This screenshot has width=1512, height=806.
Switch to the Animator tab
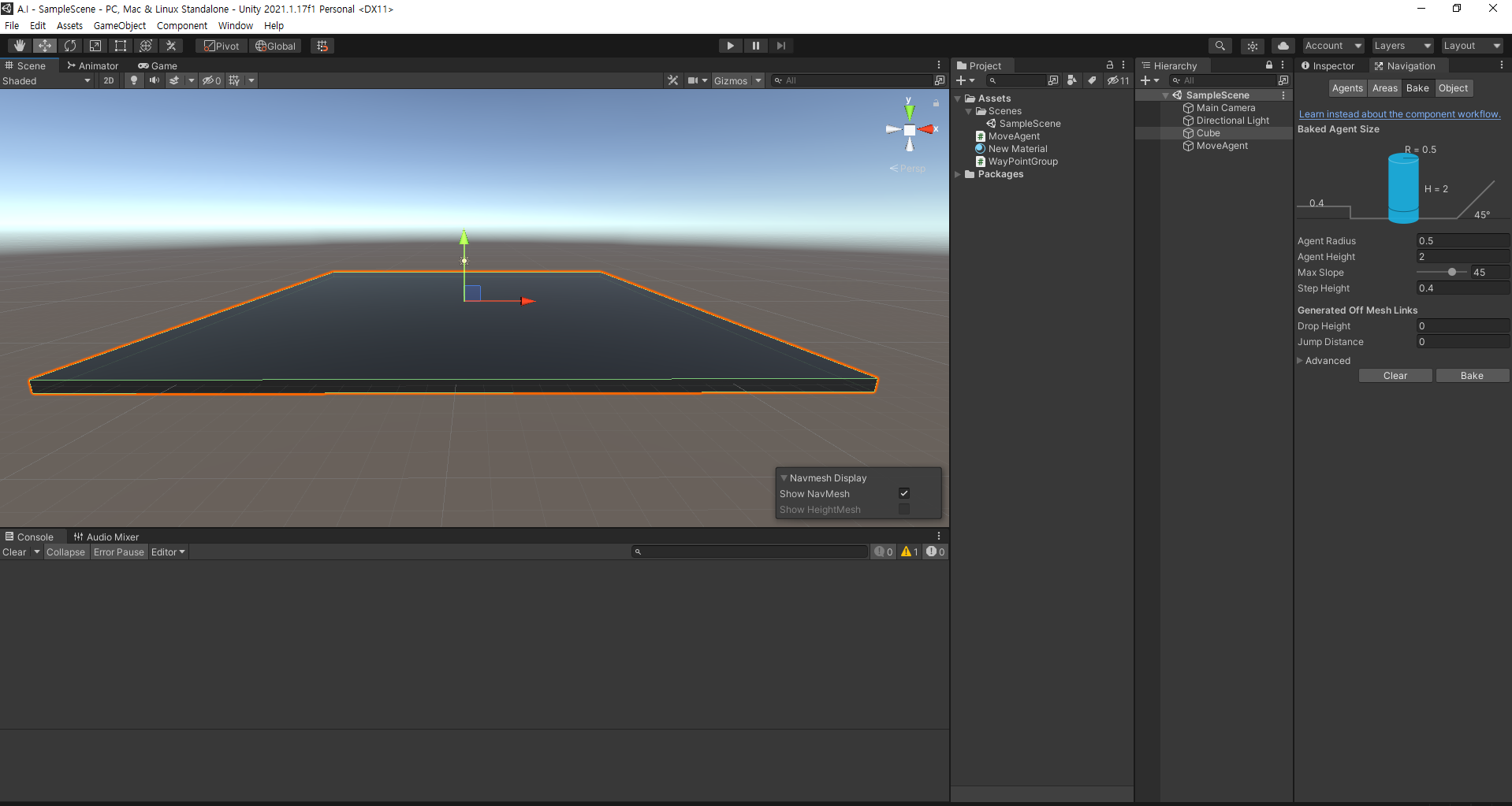pyautogui.click(x=93, y=66)
